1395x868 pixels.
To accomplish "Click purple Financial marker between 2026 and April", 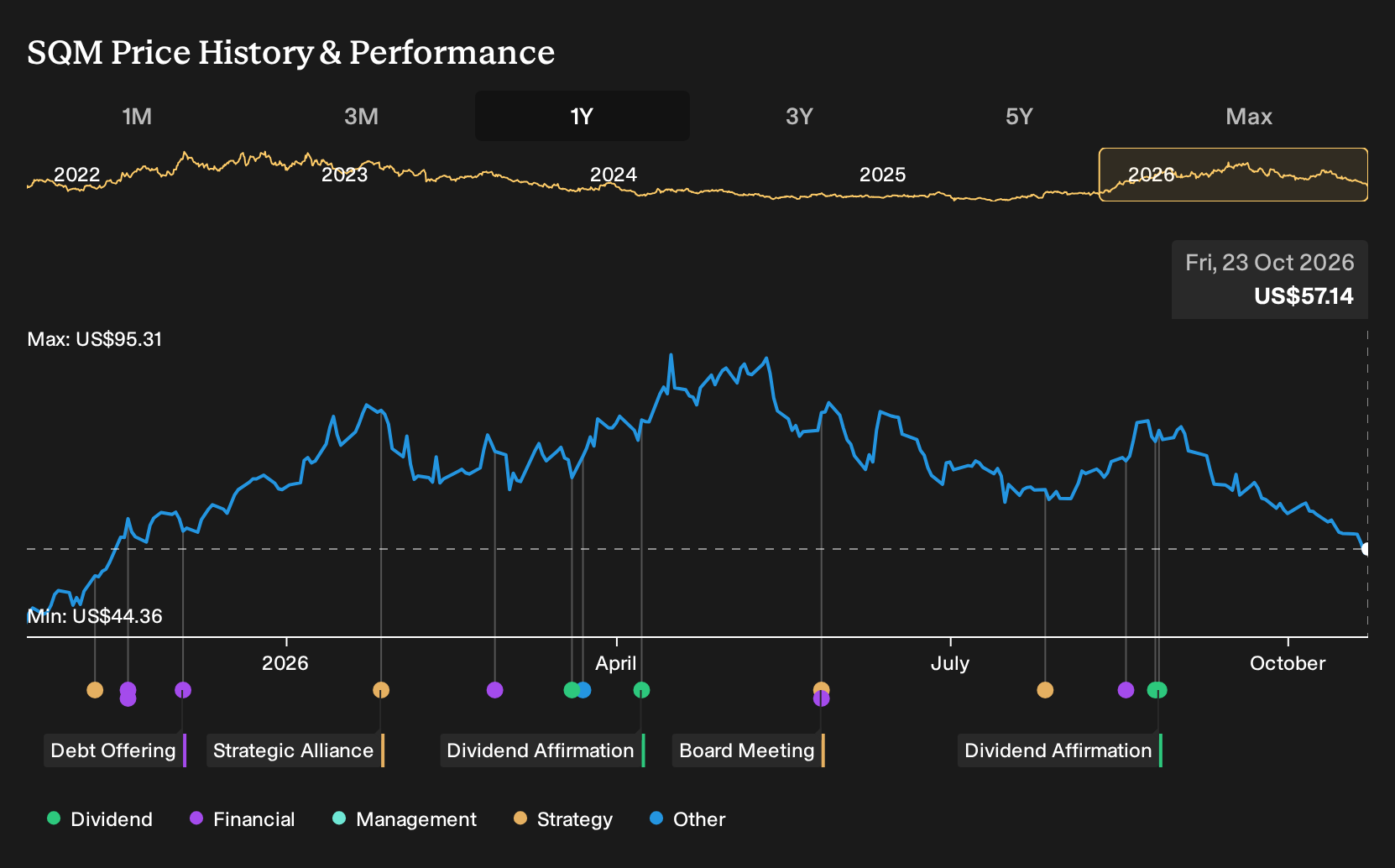I will (495, 690).
